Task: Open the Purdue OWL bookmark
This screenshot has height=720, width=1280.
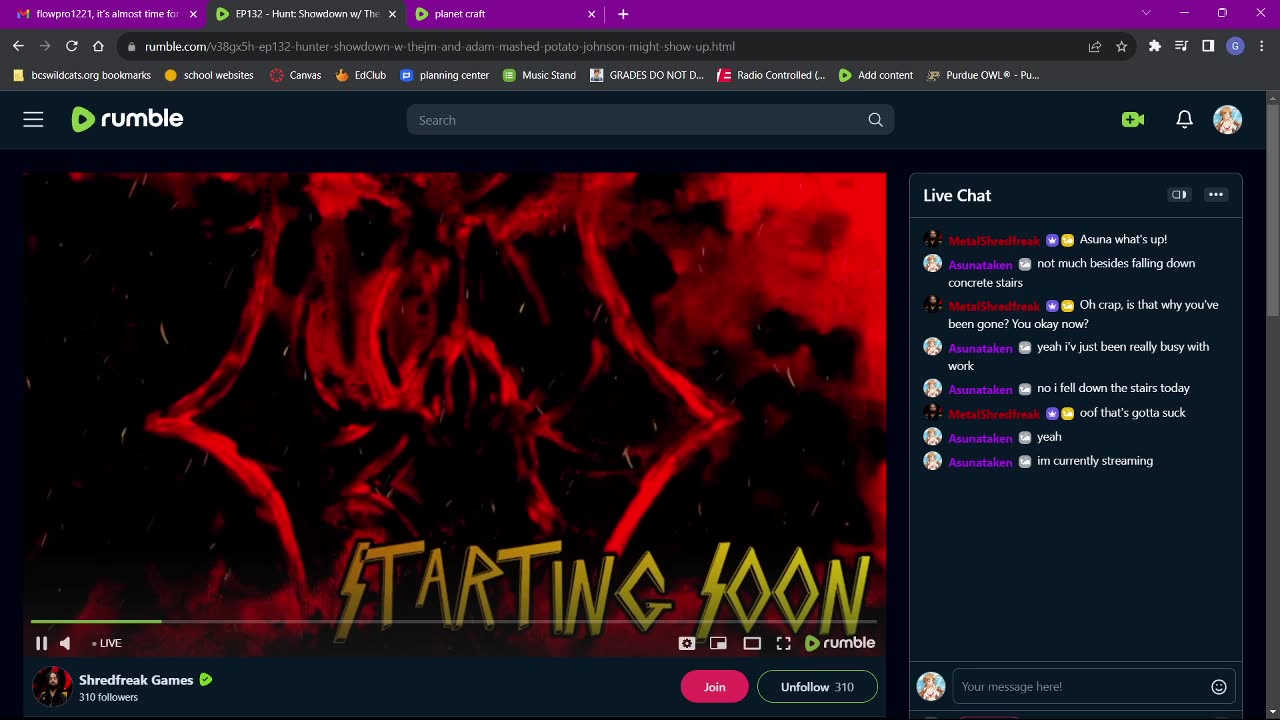Action: (983, 75)
